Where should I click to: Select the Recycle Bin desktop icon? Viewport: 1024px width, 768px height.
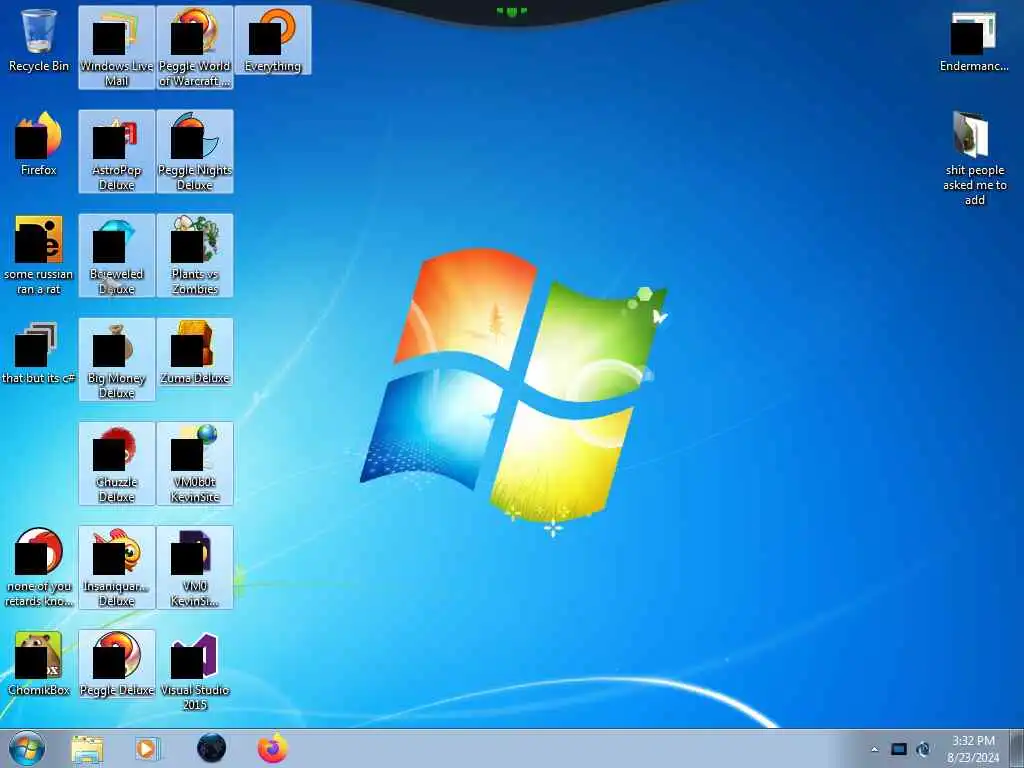[39, 40]
